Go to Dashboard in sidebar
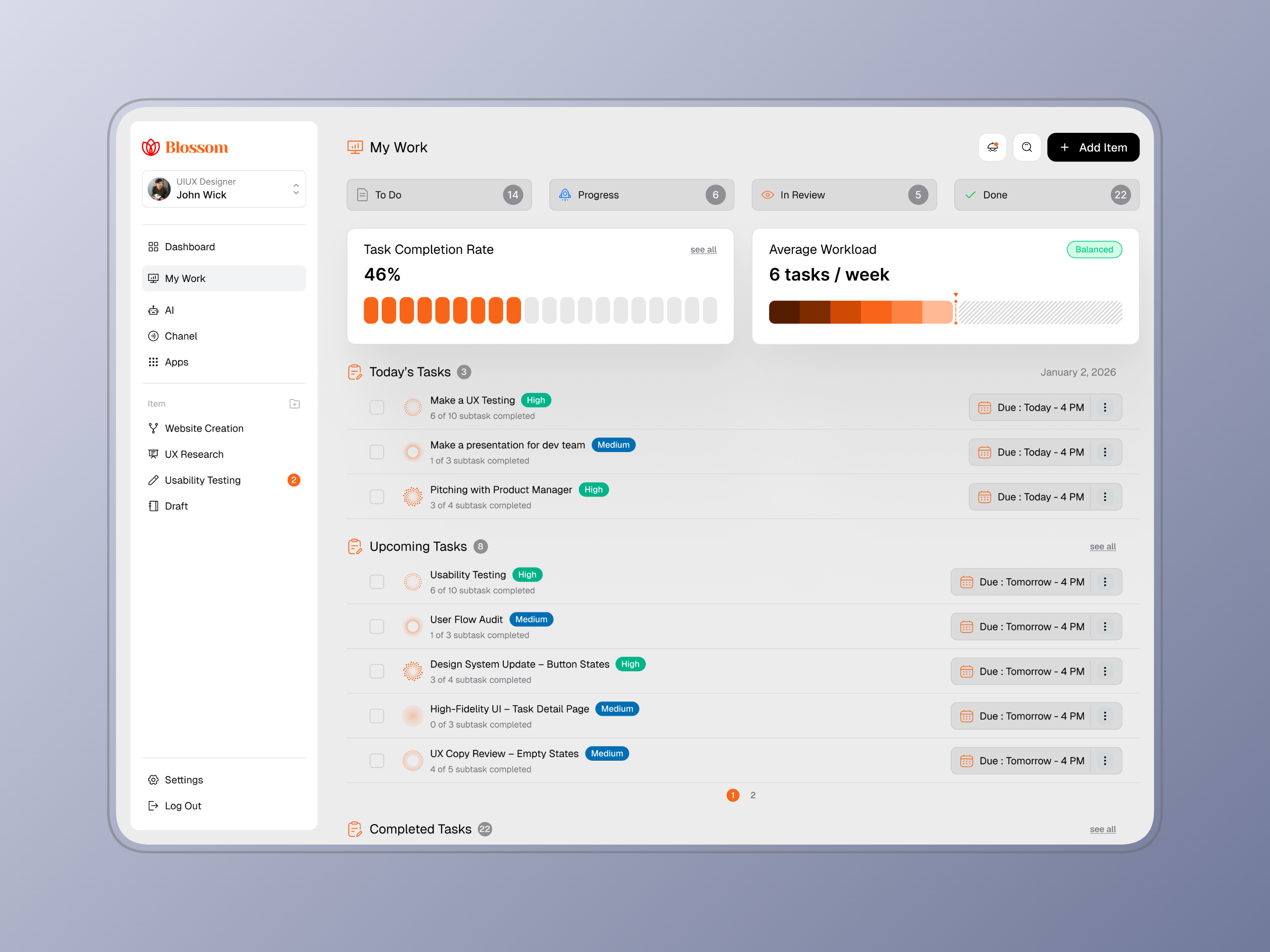1270x952 pixels. click(x=223, y=247)
